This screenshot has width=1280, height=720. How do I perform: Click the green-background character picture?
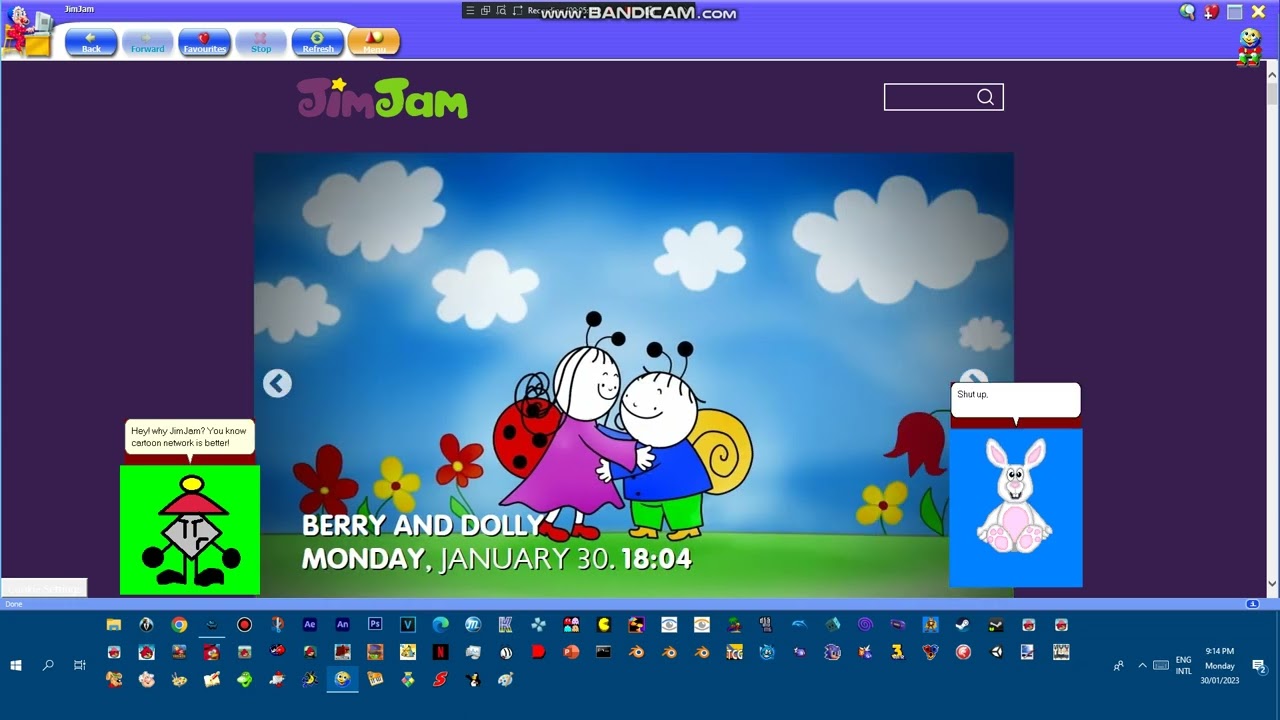(x=190, y=530)
